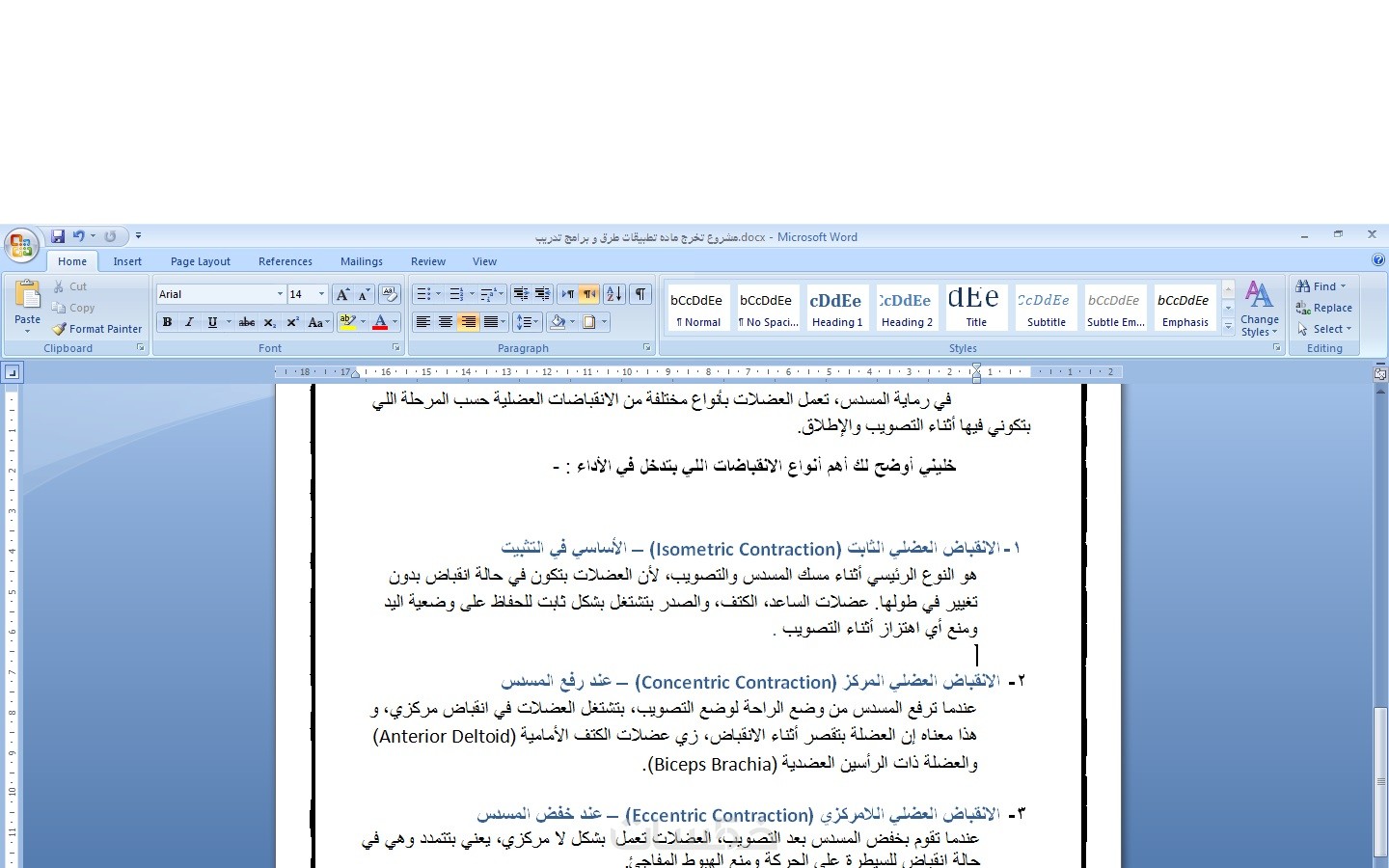The image size is (1389, 868).
Task: Copy the selection to clipboard
Action: click(74, 308)
